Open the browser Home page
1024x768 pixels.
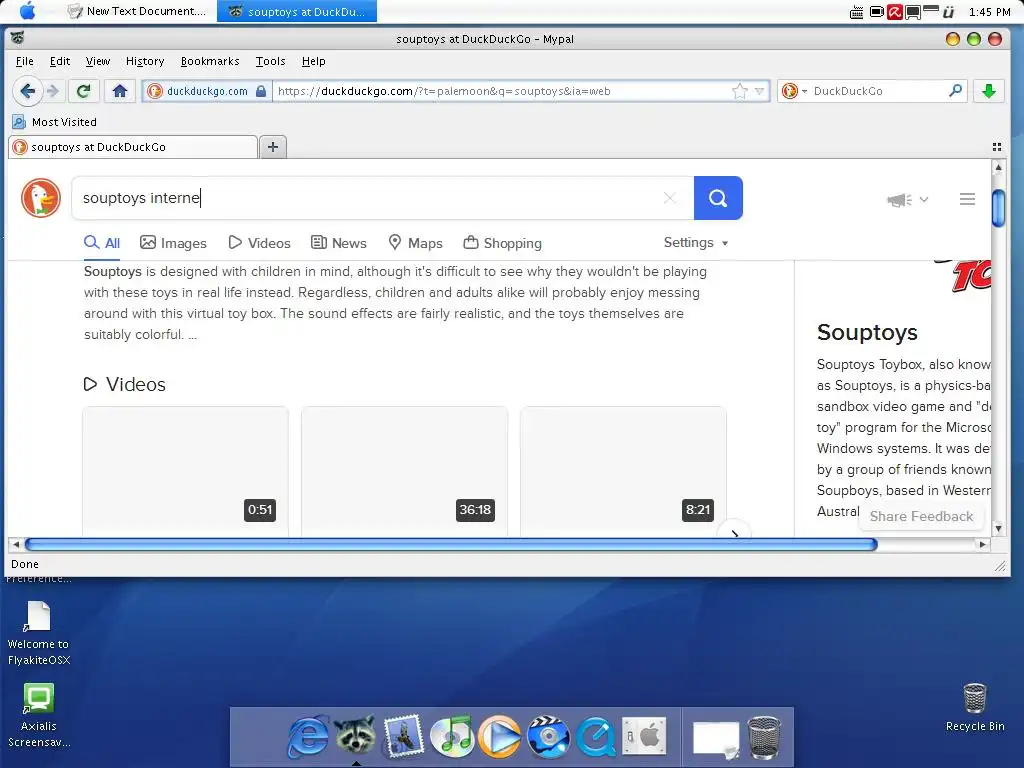[120, 91]
